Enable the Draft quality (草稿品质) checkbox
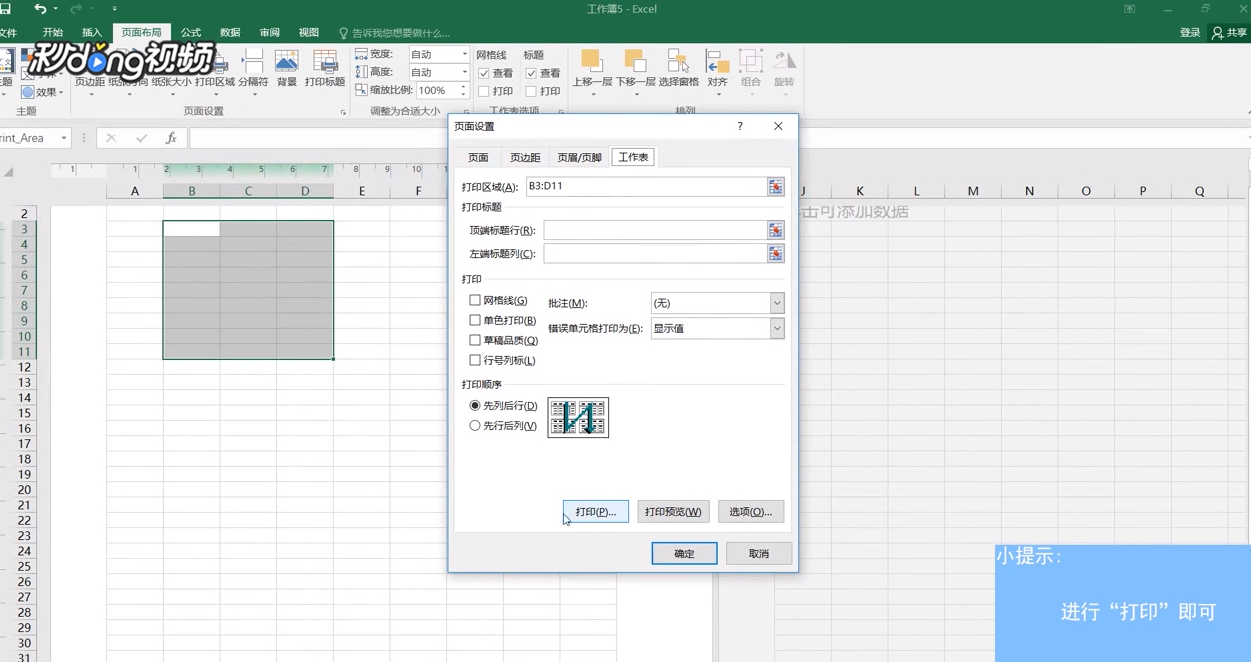This screenshot has height=662, width=1251. pos(475,340)
